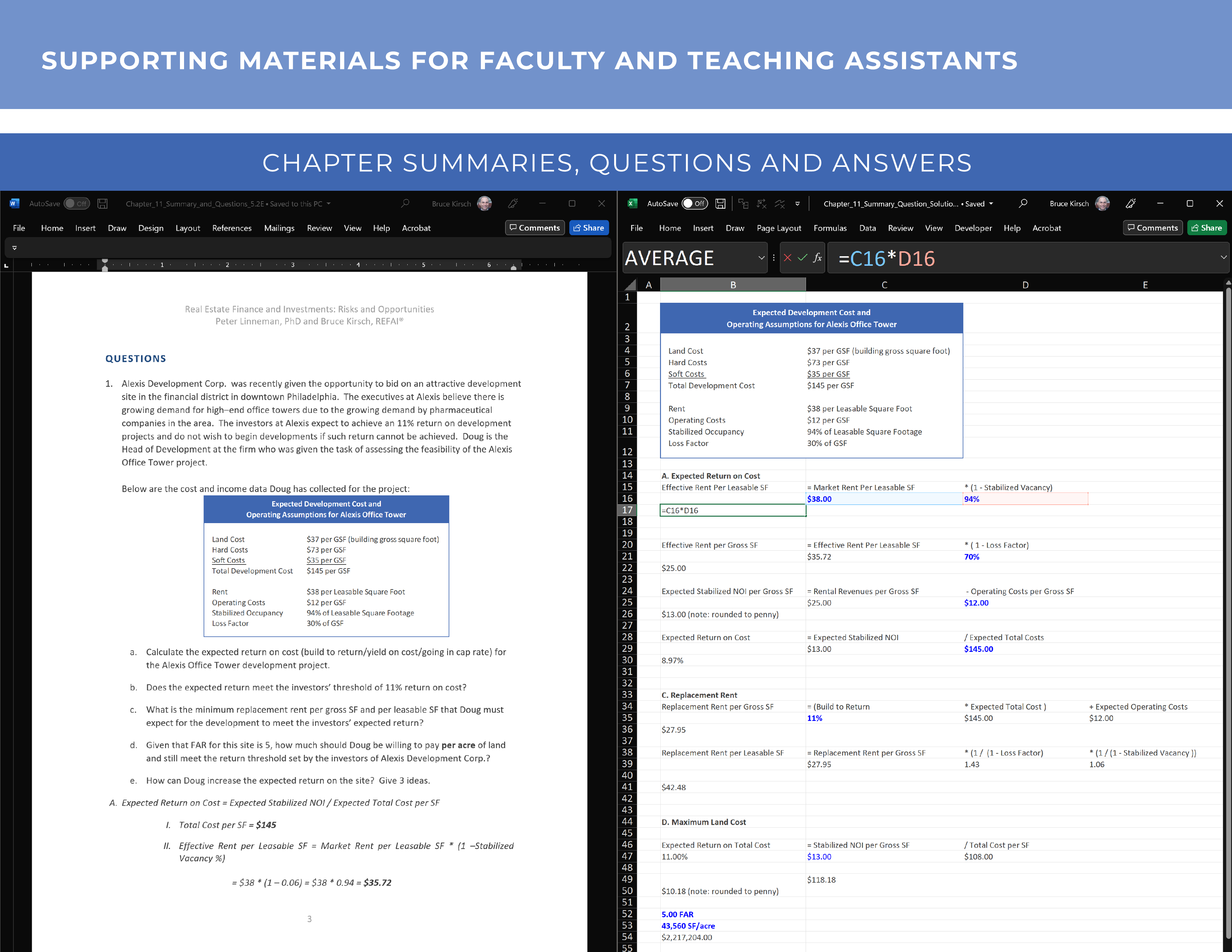Expand Word file name dropdown arrow
This screenshot has width=1232, height=952.
point(329,203)
